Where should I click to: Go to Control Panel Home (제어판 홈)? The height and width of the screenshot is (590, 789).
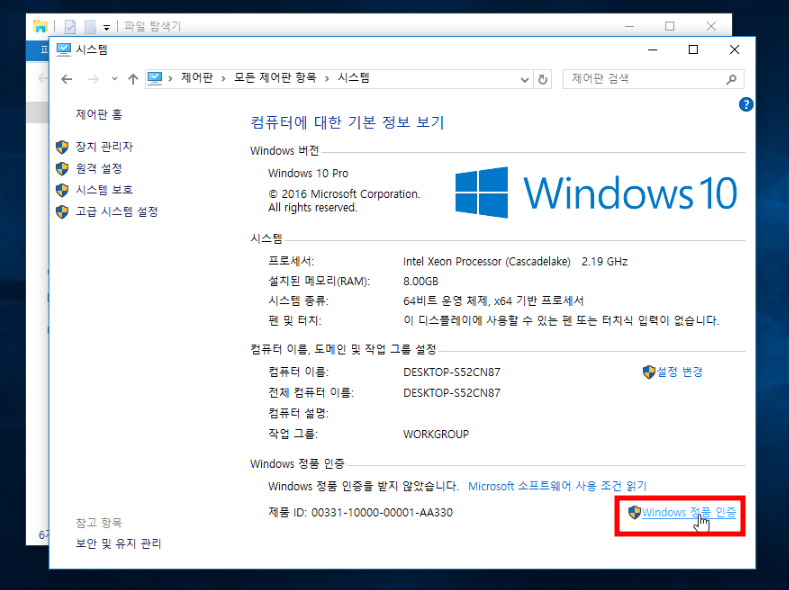pos(99,115)
